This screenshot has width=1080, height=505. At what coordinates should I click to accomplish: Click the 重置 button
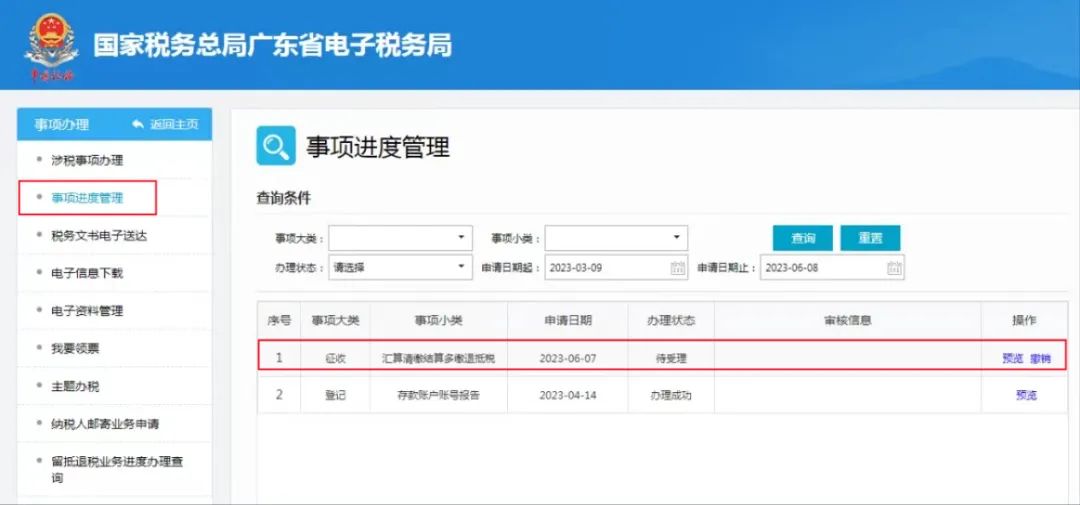click(x=870, y=238)
